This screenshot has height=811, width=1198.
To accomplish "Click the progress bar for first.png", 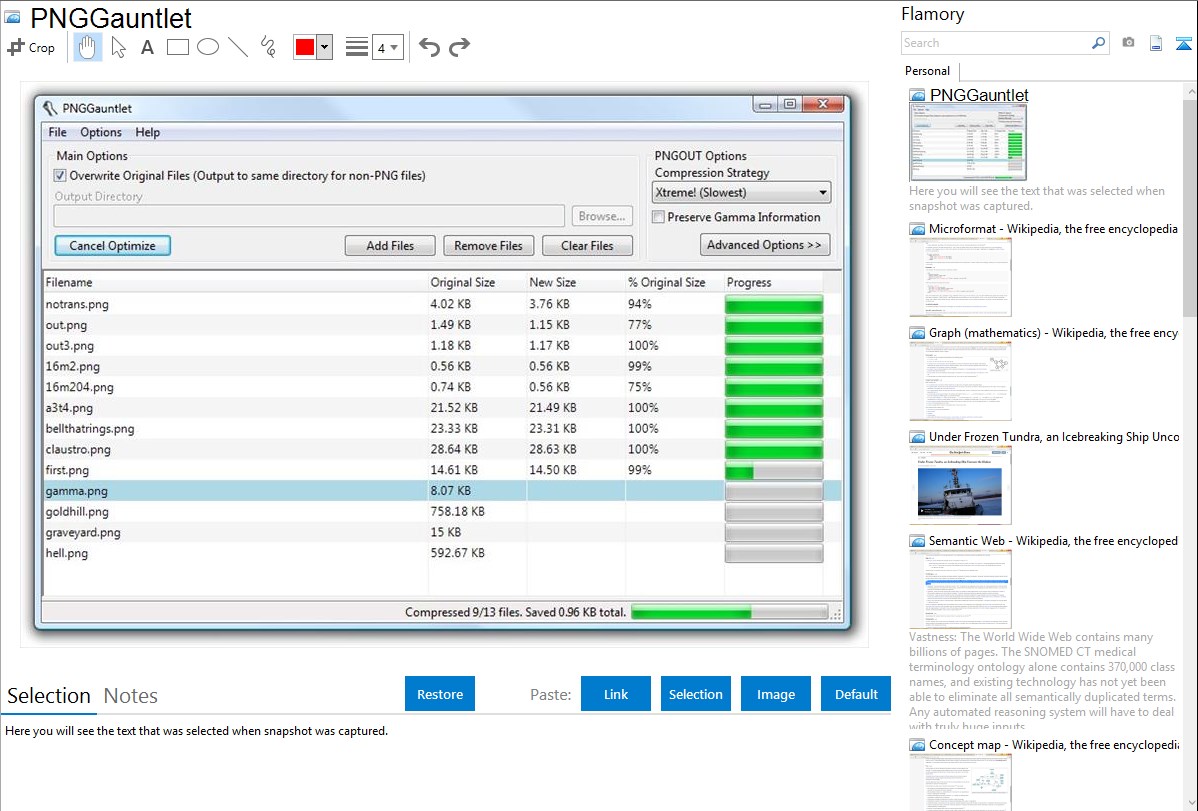I will pos(774,470).
